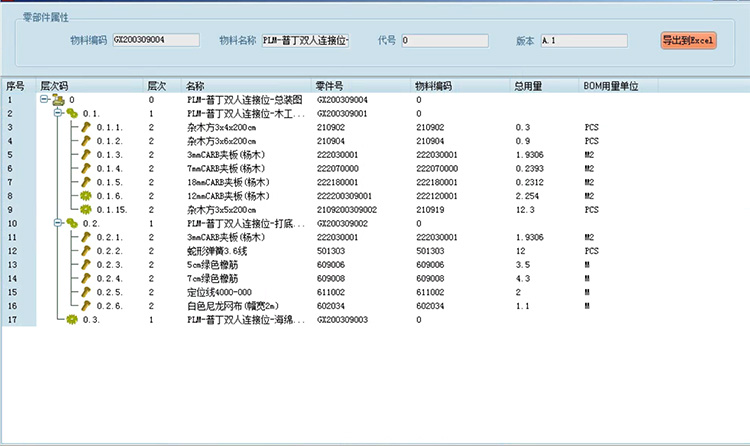
Task: Click the gear icon for node 0.1.15.
Action: tap(87, 210)
